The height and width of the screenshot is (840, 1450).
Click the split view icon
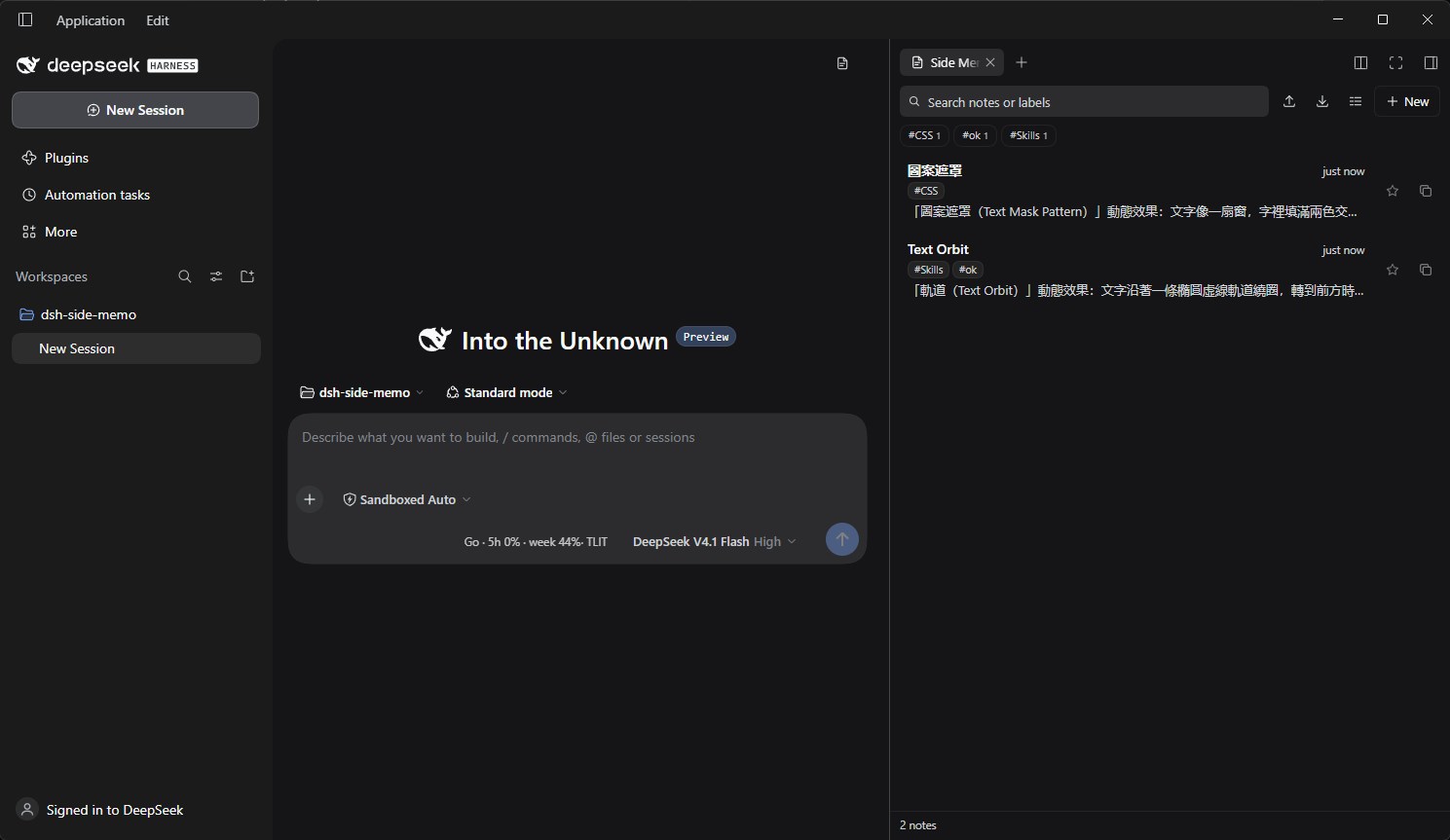coord(1361,62)
